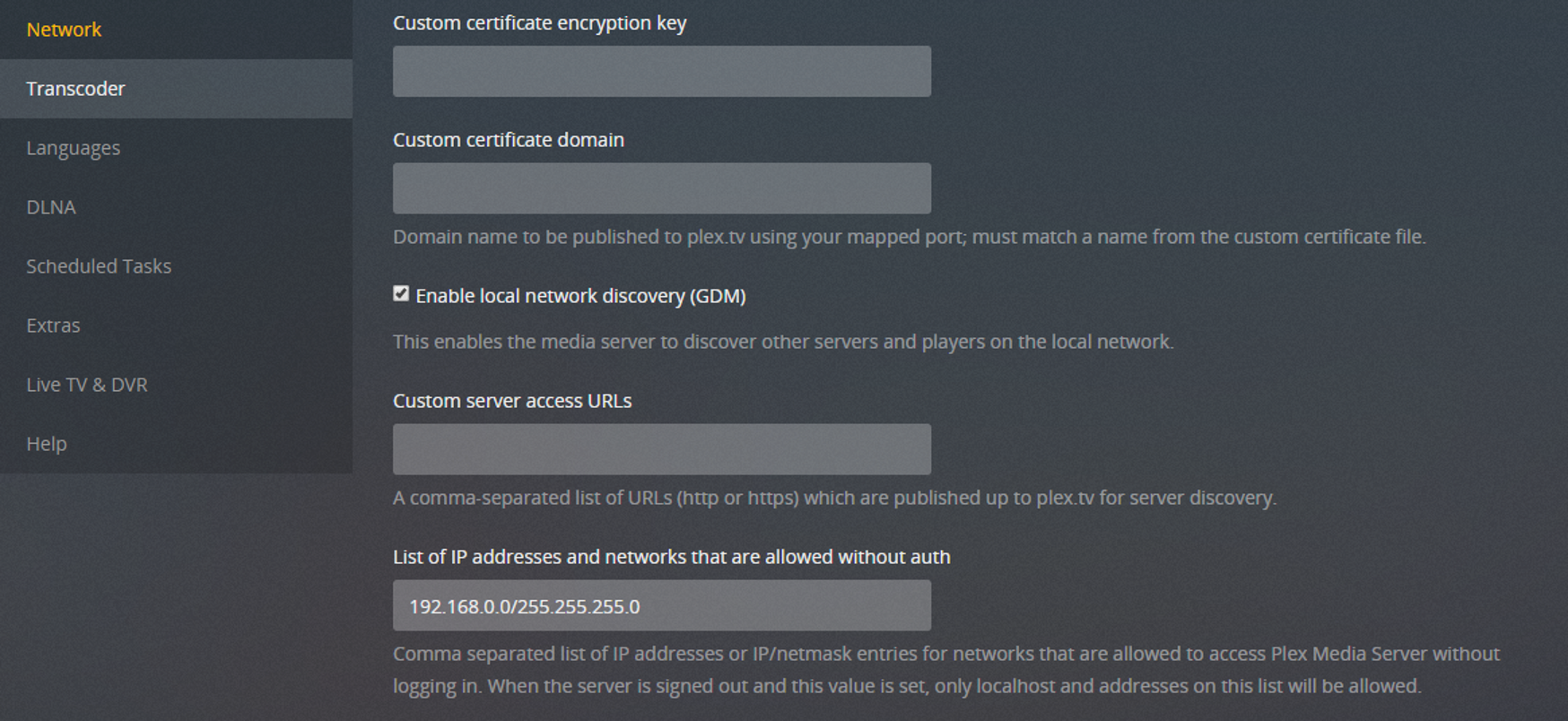Focus the custom certificate encryption key input box

661,72
